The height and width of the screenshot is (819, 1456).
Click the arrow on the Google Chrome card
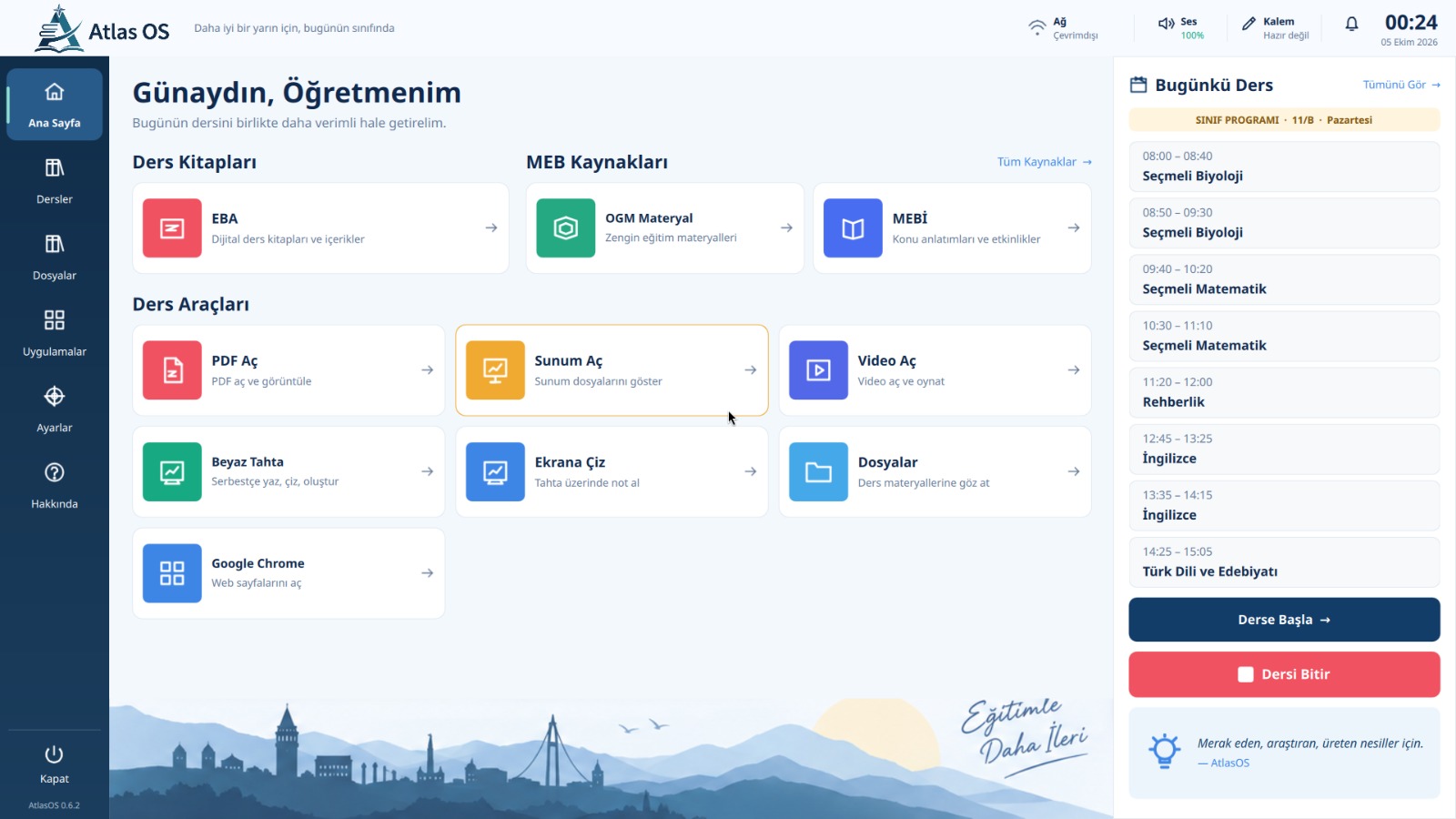427,573
